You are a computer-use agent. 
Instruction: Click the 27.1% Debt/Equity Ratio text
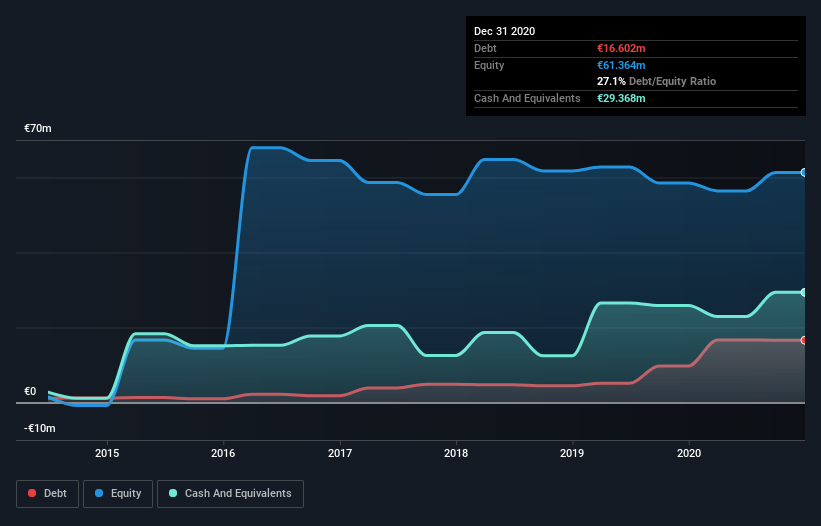655,81
